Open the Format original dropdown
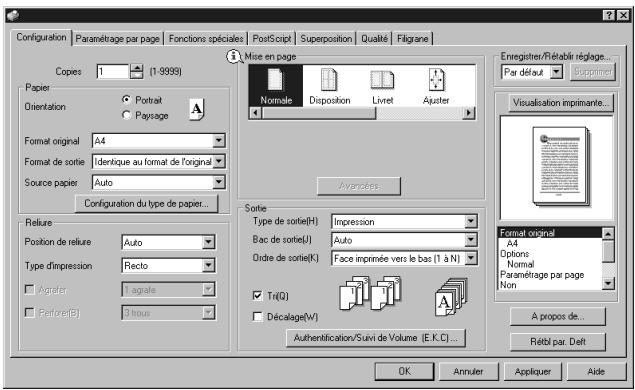This screenshot has width=635, height=390. (218, 141)
